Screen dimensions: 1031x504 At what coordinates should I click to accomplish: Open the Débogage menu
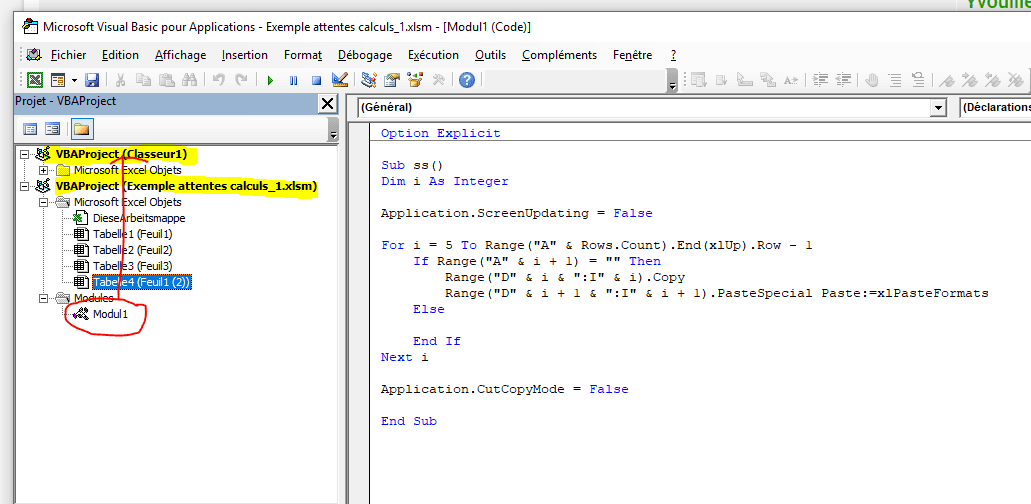point(365,55)
